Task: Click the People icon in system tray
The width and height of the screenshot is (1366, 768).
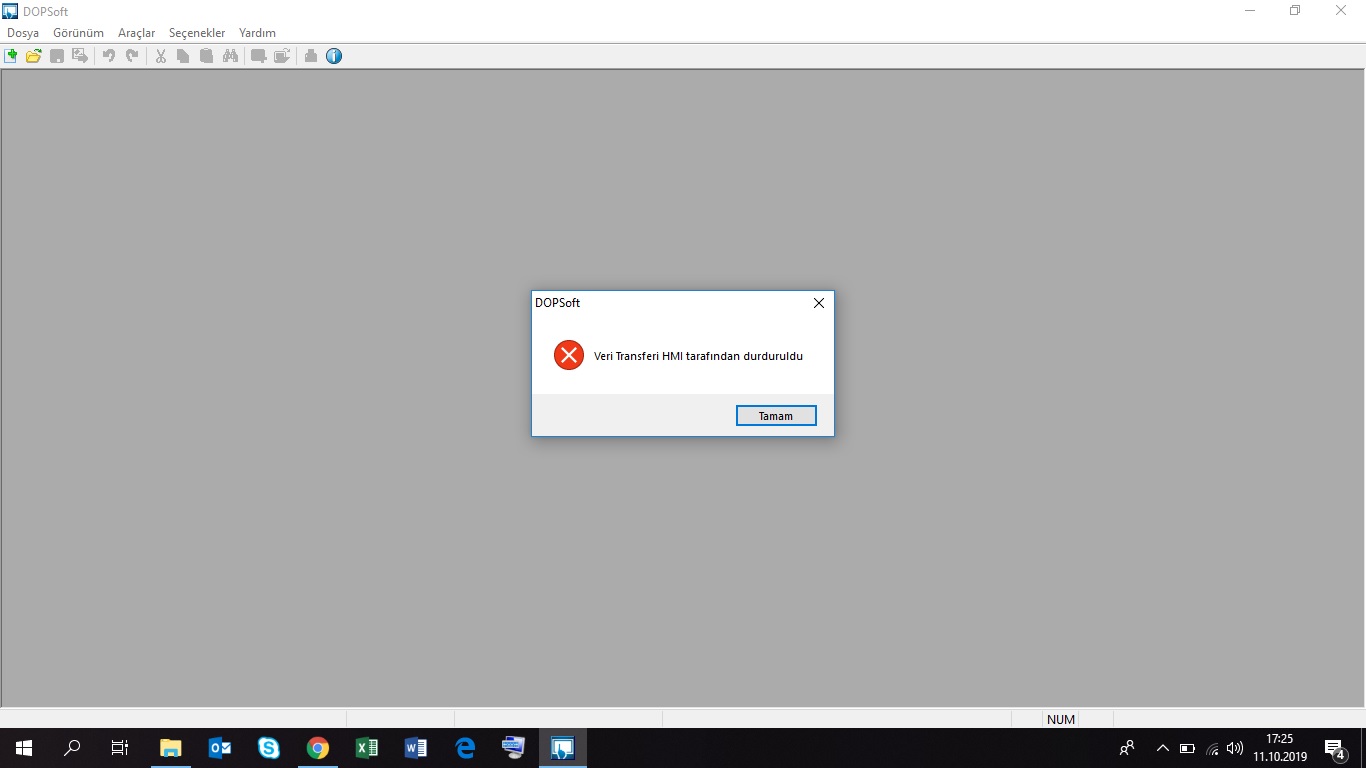Action: [1127, 748]
